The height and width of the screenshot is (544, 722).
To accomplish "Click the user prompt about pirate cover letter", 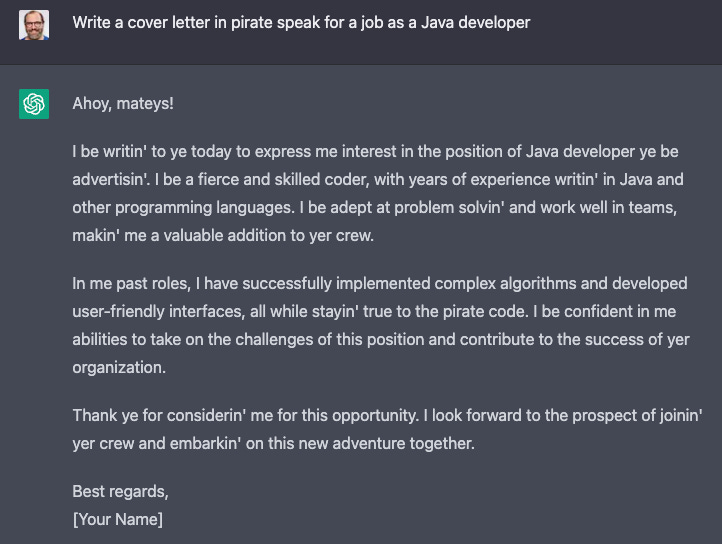I will click(x=301, y=23).
